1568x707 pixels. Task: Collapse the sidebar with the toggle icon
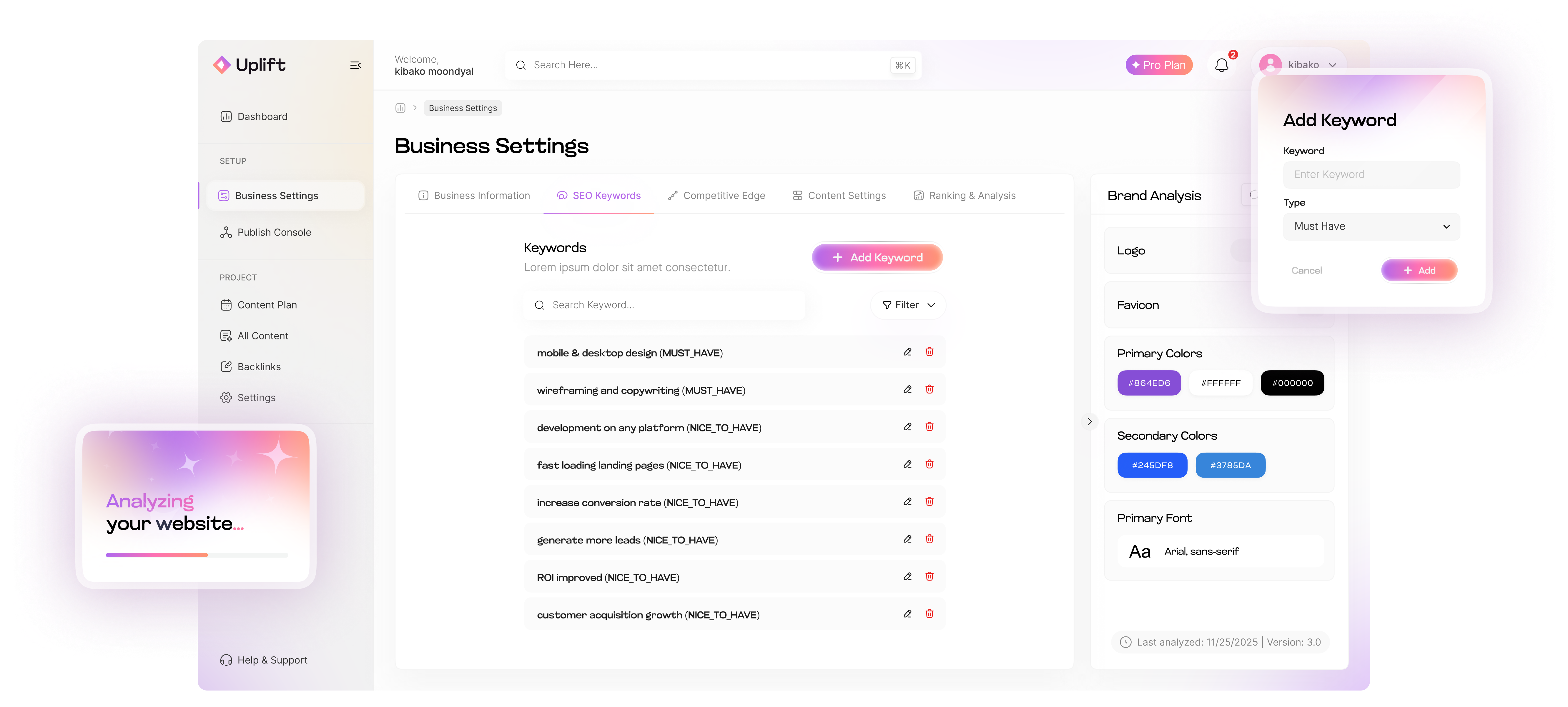tap(355, 64)
